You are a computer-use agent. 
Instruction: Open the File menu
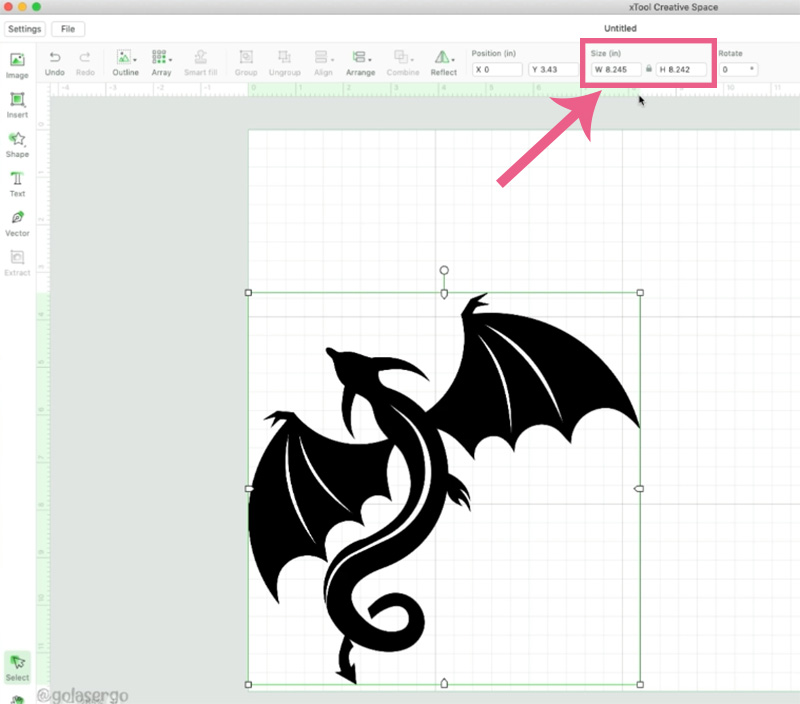68,29
